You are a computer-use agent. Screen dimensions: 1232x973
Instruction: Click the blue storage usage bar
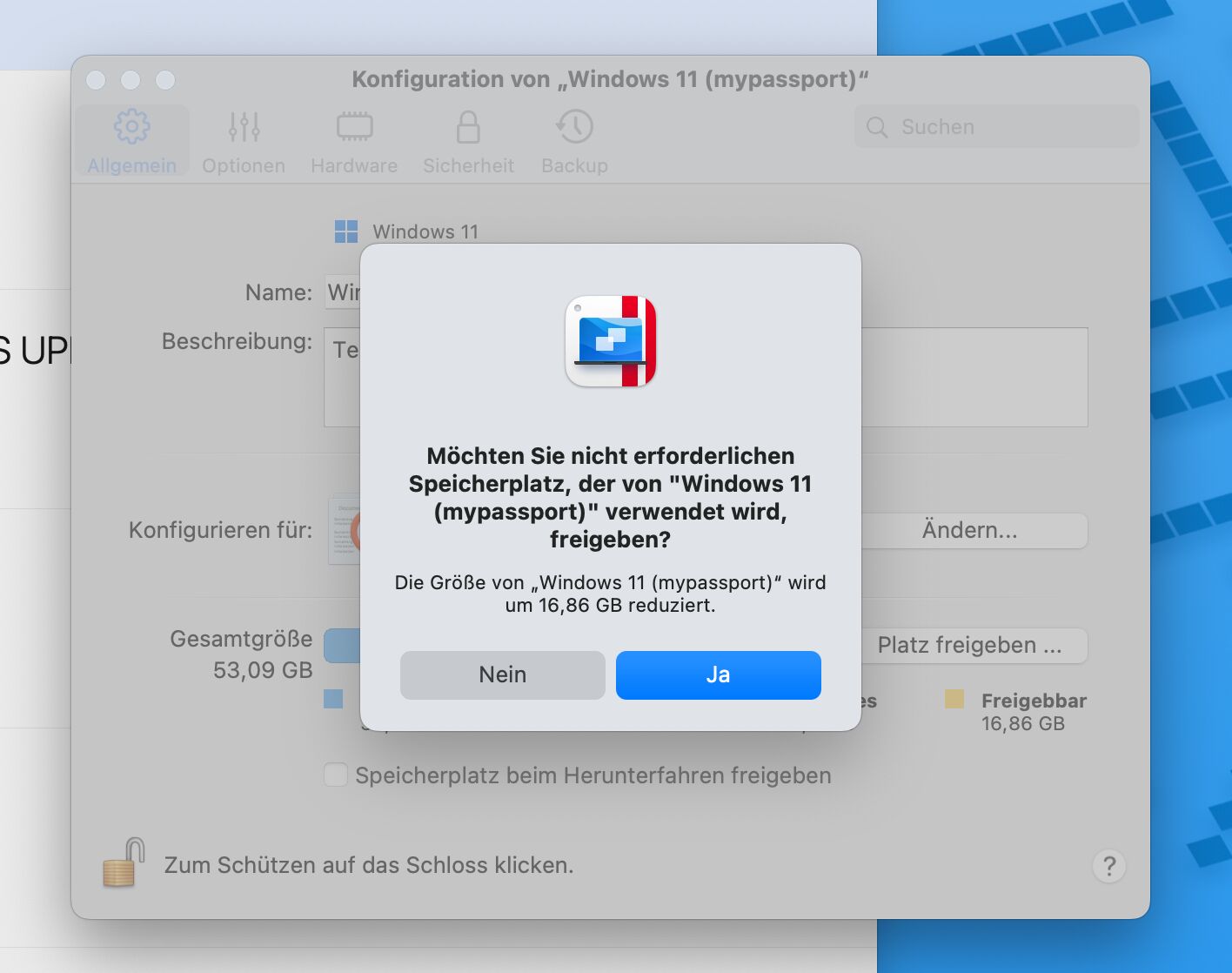[x=342, y=646]
